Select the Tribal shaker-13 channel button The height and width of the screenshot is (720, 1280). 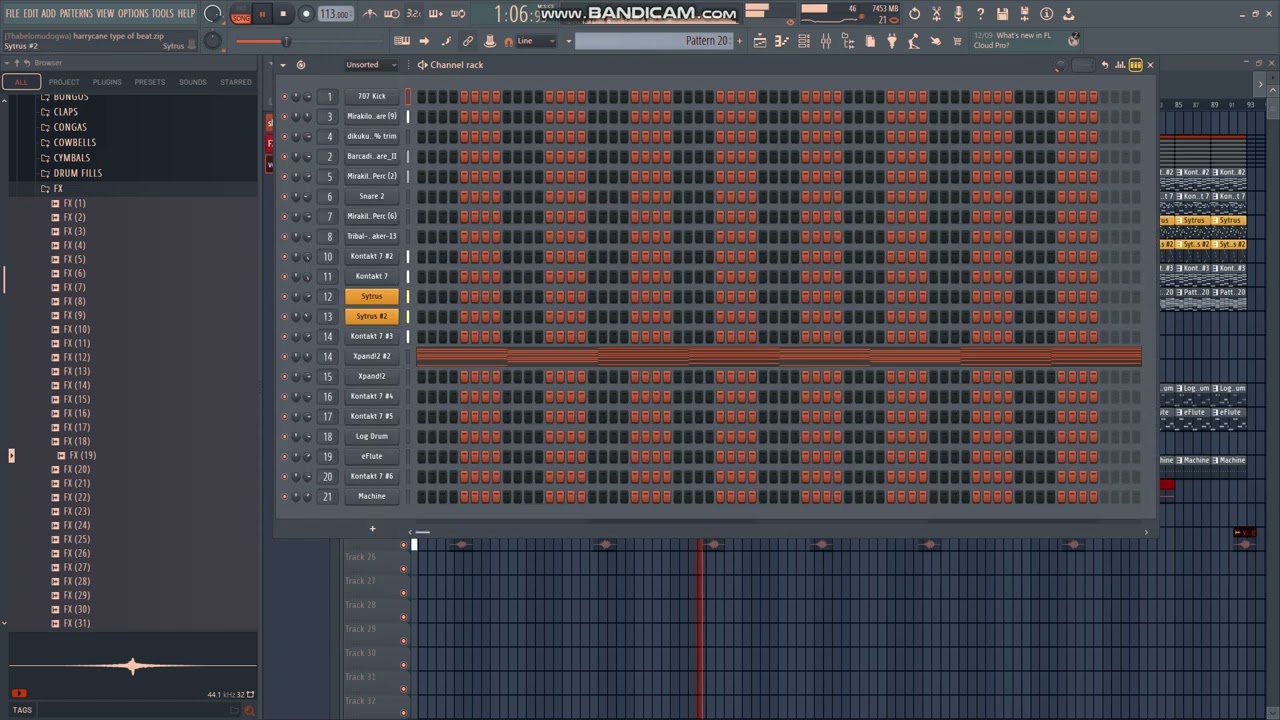(x=372, y=237)
